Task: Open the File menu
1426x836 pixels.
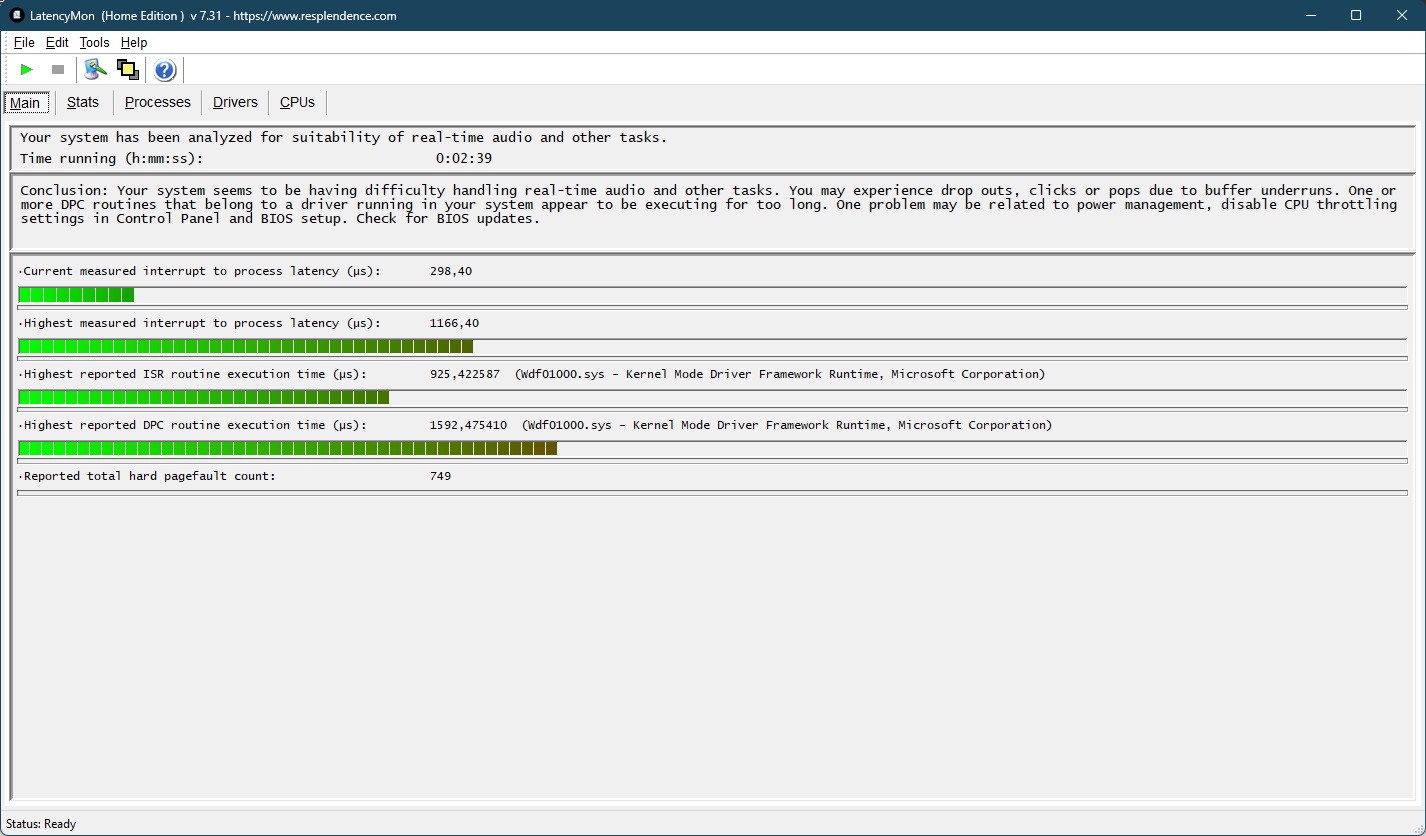Action: pyautogui.click(x=24, y=42)
